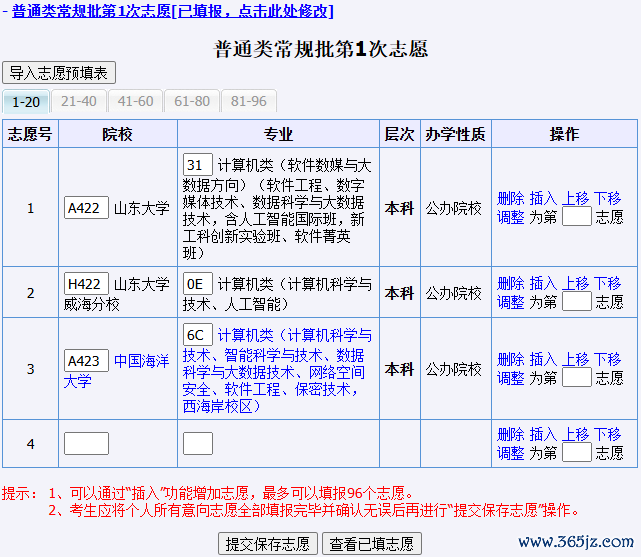Click 上移 for wish number 3
Screen dimensions: 641x557
tap(575, 359)
